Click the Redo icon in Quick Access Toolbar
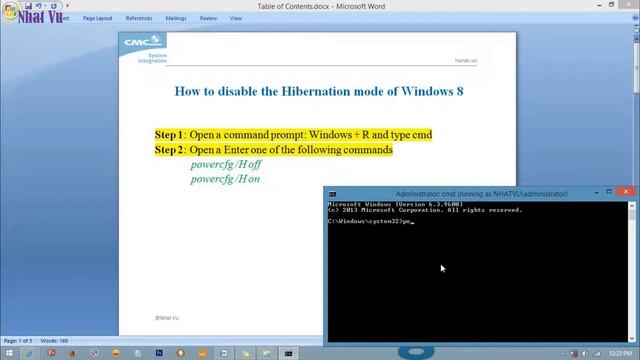The height and width of the screenshot is (360, 640). (x=53, y=6)
